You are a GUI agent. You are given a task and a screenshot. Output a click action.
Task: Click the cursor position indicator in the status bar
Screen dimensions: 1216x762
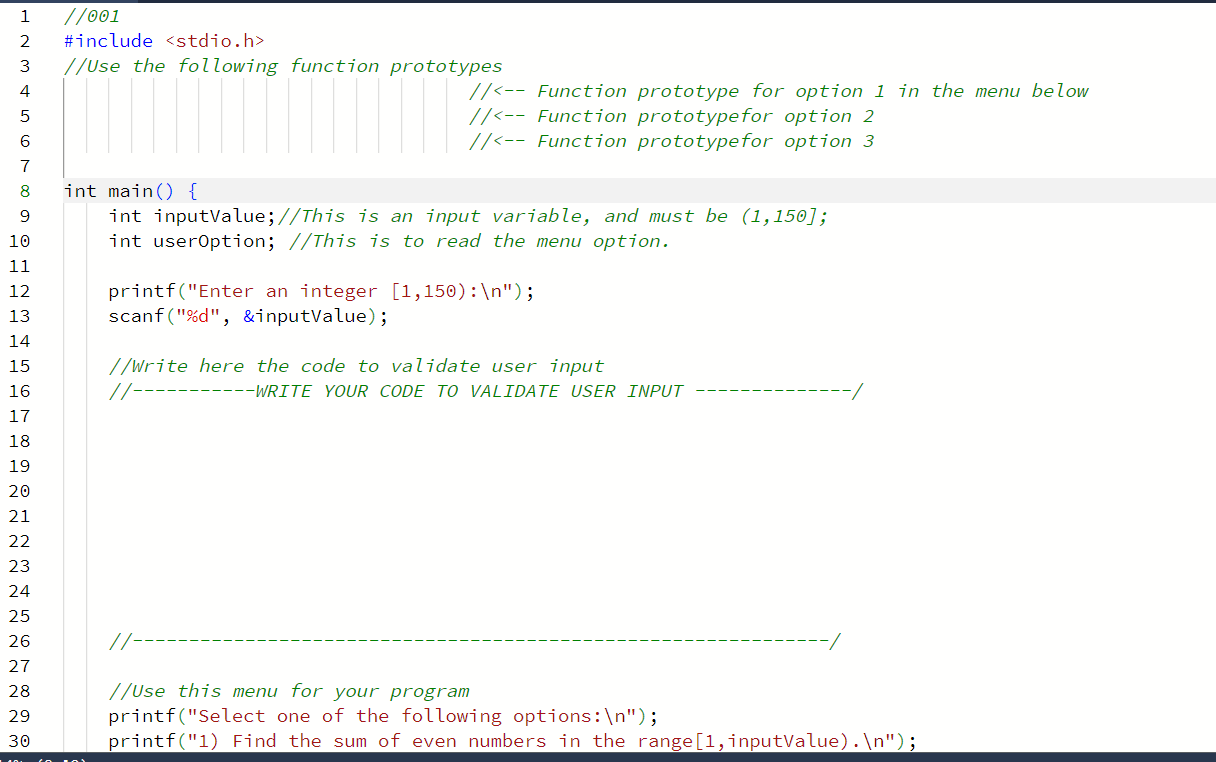[x=60, y=758]
